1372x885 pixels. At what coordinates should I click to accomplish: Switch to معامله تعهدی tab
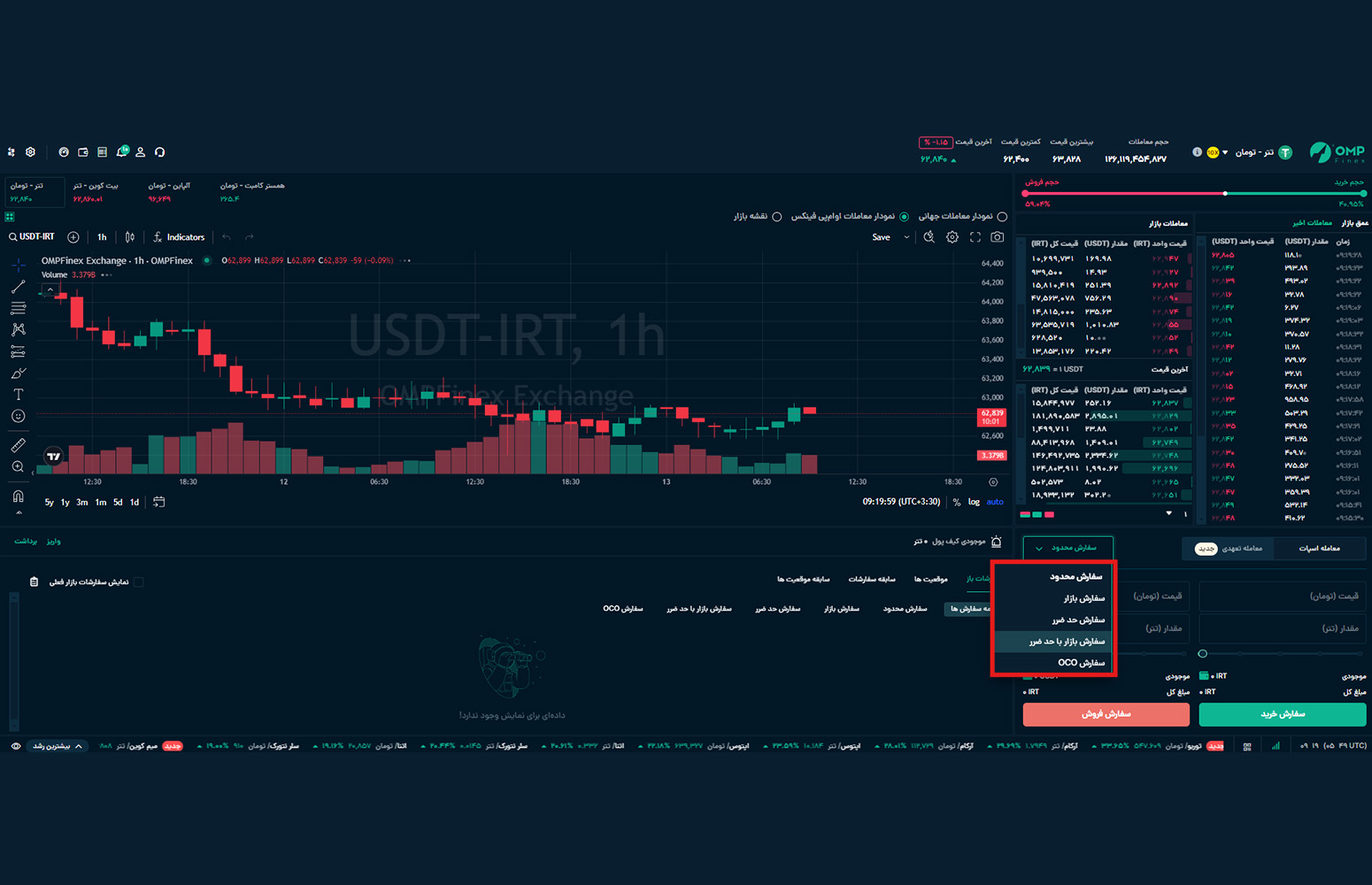[1229, 549]
